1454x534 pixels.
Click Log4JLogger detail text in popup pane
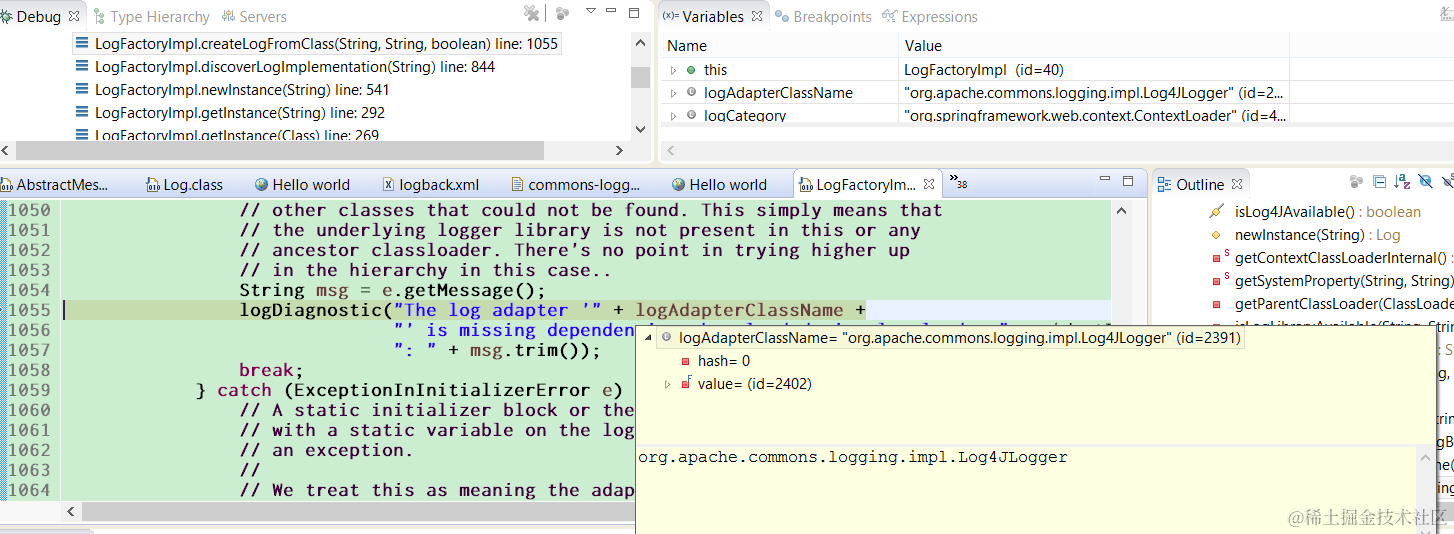tap(853, 457)
